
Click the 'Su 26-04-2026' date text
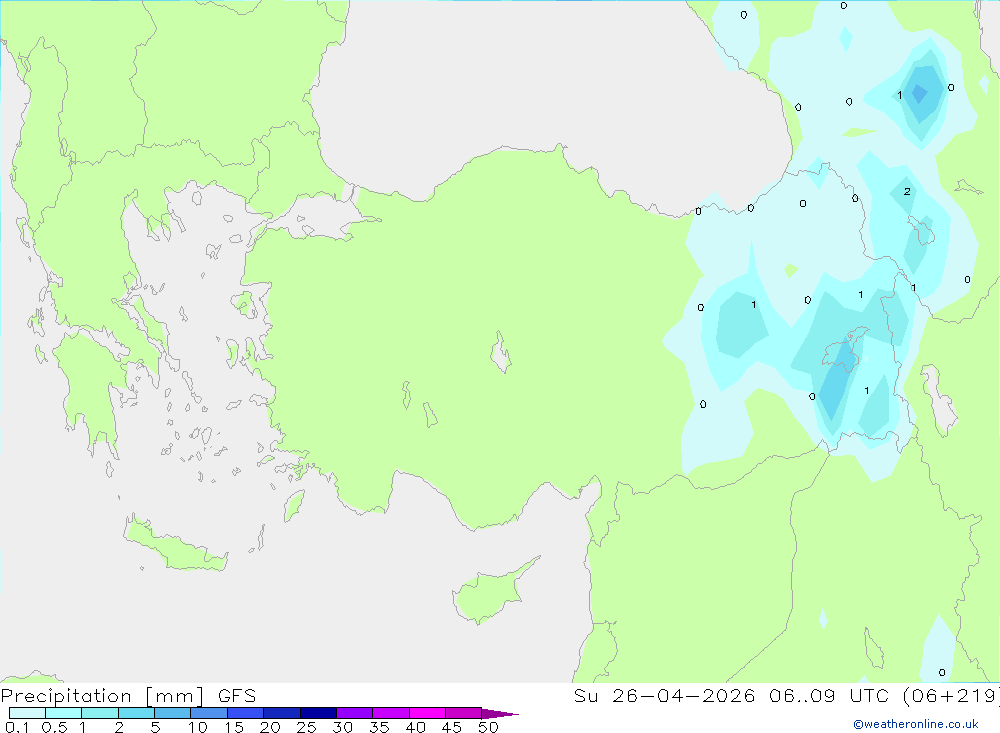tap(664, 695)
